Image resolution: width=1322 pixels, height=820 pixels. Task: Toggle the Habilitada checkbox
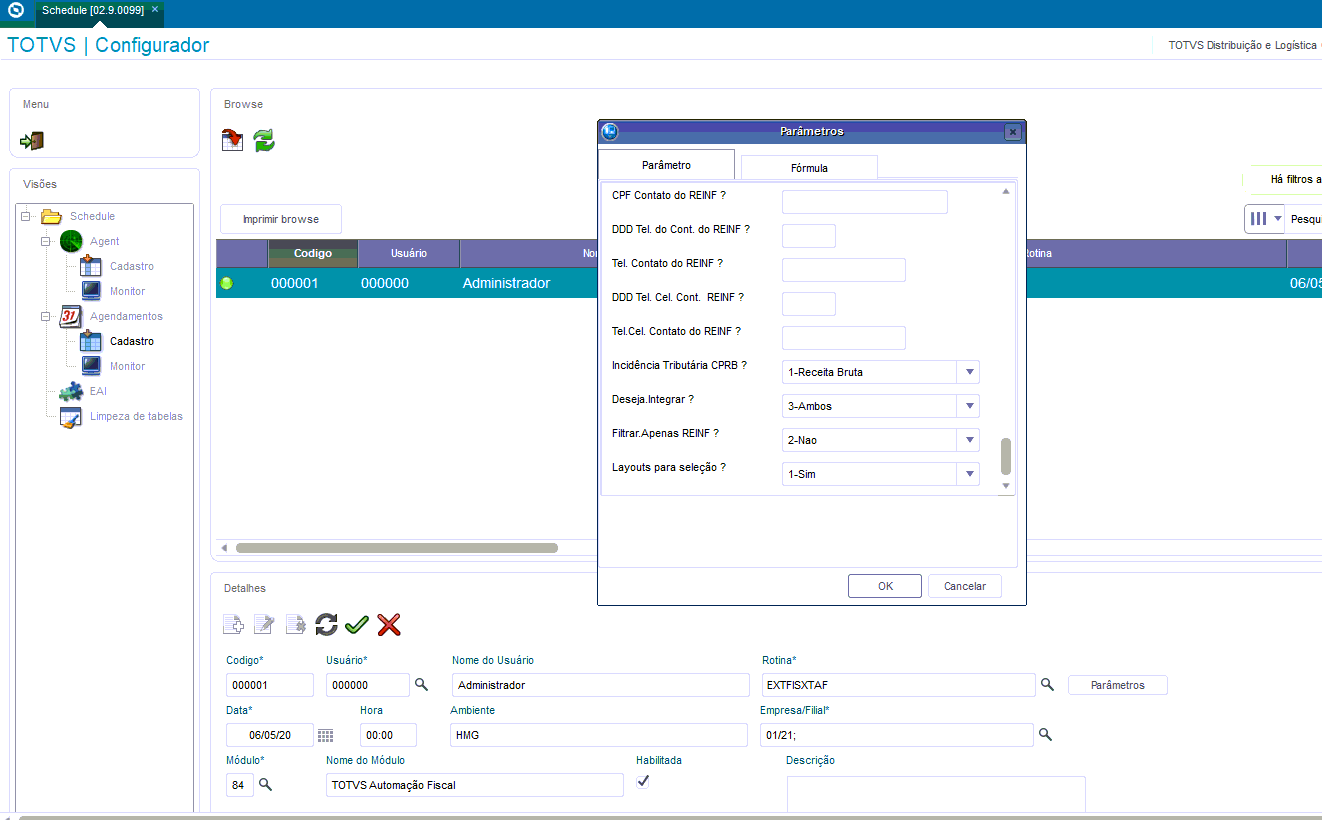click(643, 782)
